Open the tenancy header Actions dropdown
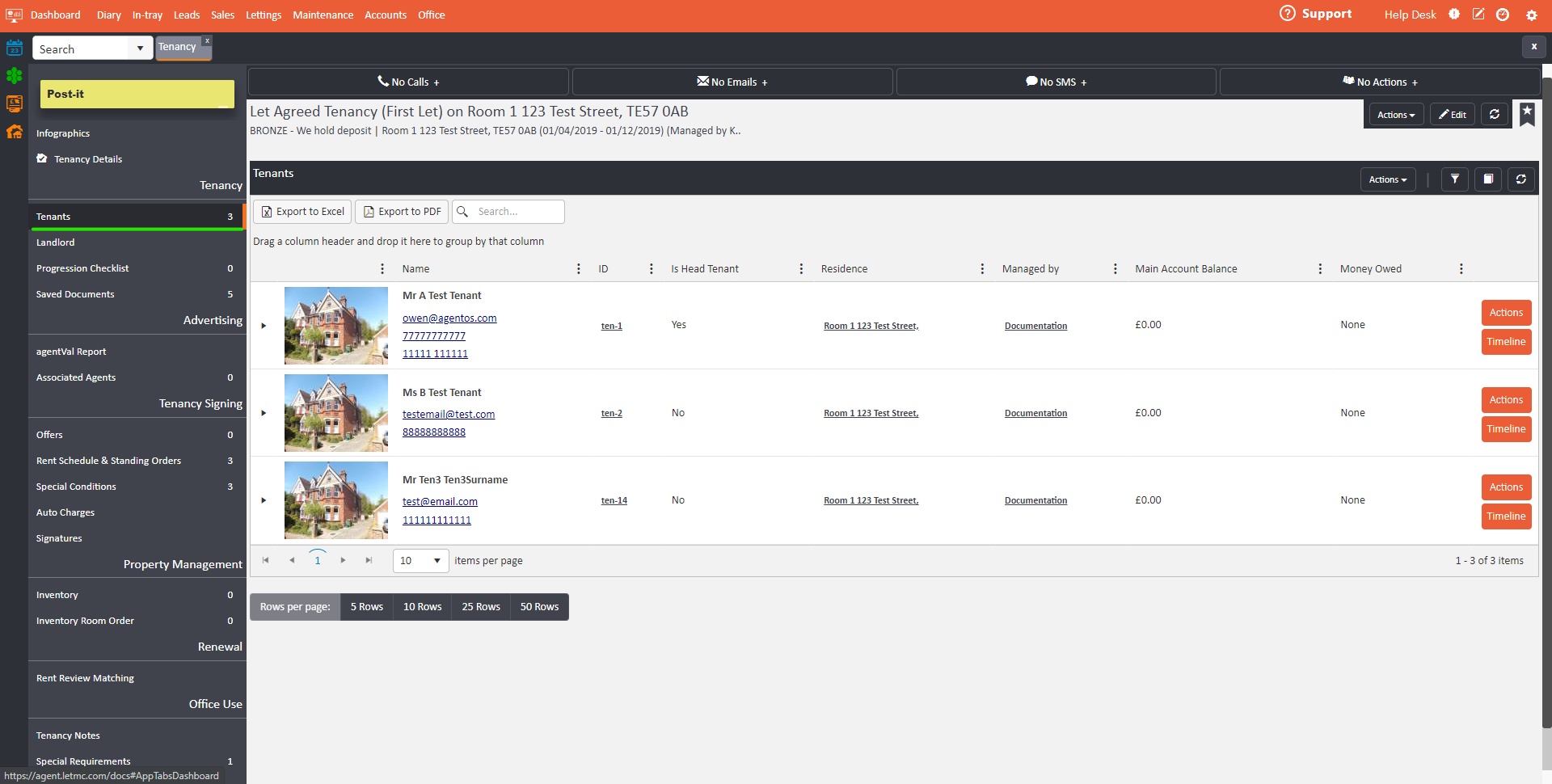The width and height of the screenshot is (1552, 784). pos(1395,115)
